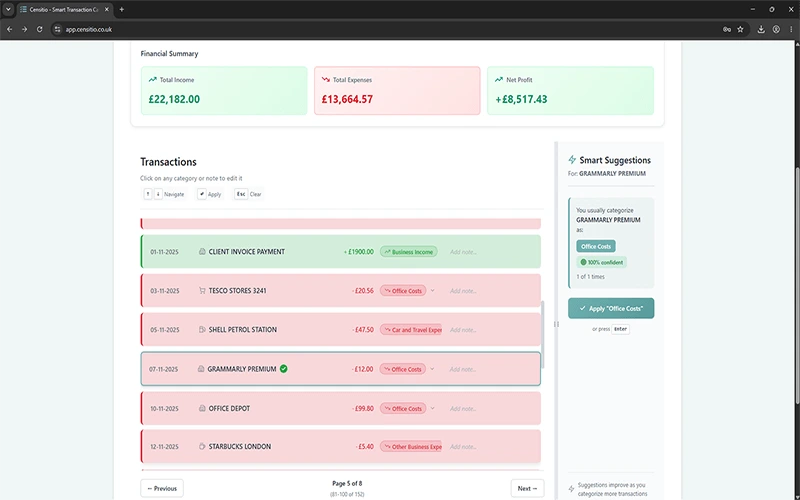Click the Net Profit trend icon
The width and height of the screenshot is (800, 500).
click(498, 80)
